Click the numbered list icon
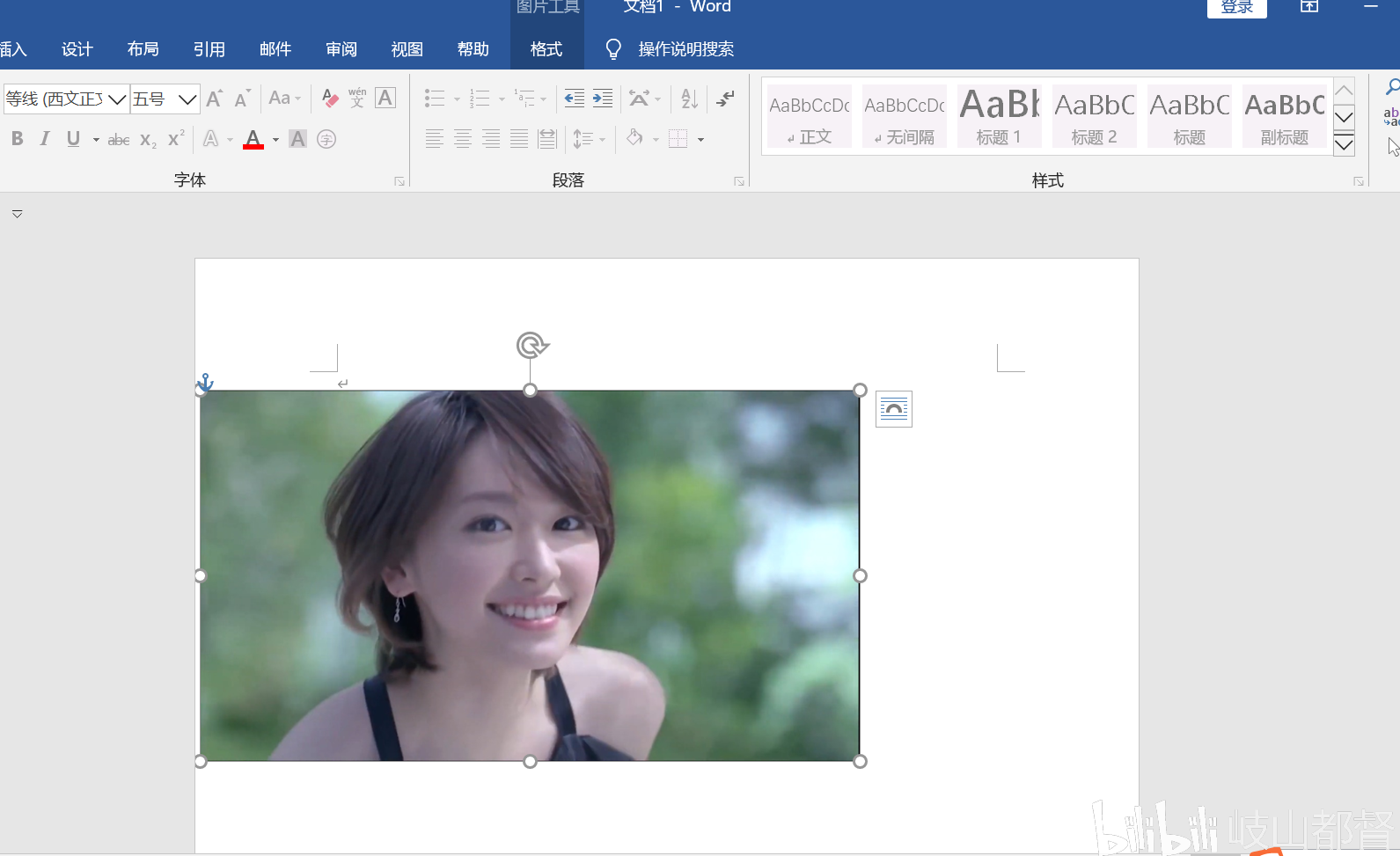Viewport: 1400px width, 856px height. (480, 98)
